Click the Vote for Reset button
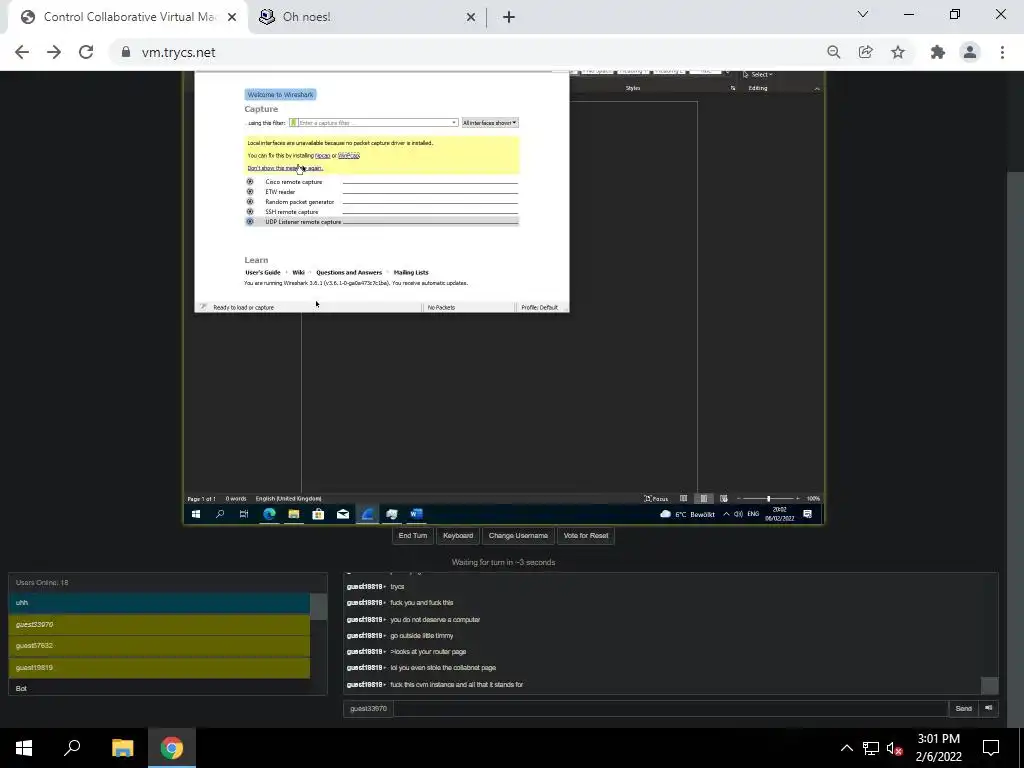The width and height of the screenshot is (1024, 768). click(x=586, y=536)
